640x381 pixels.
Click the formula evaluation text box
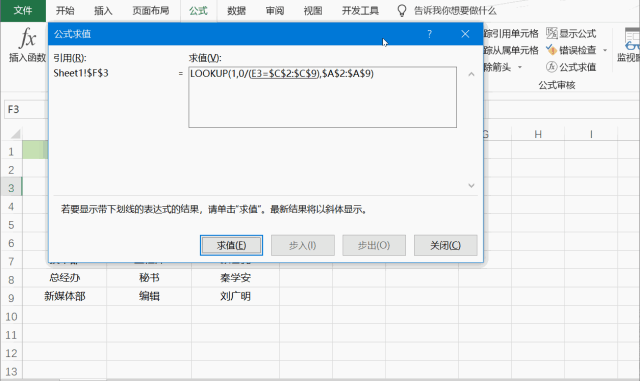[x=322, y=97]
